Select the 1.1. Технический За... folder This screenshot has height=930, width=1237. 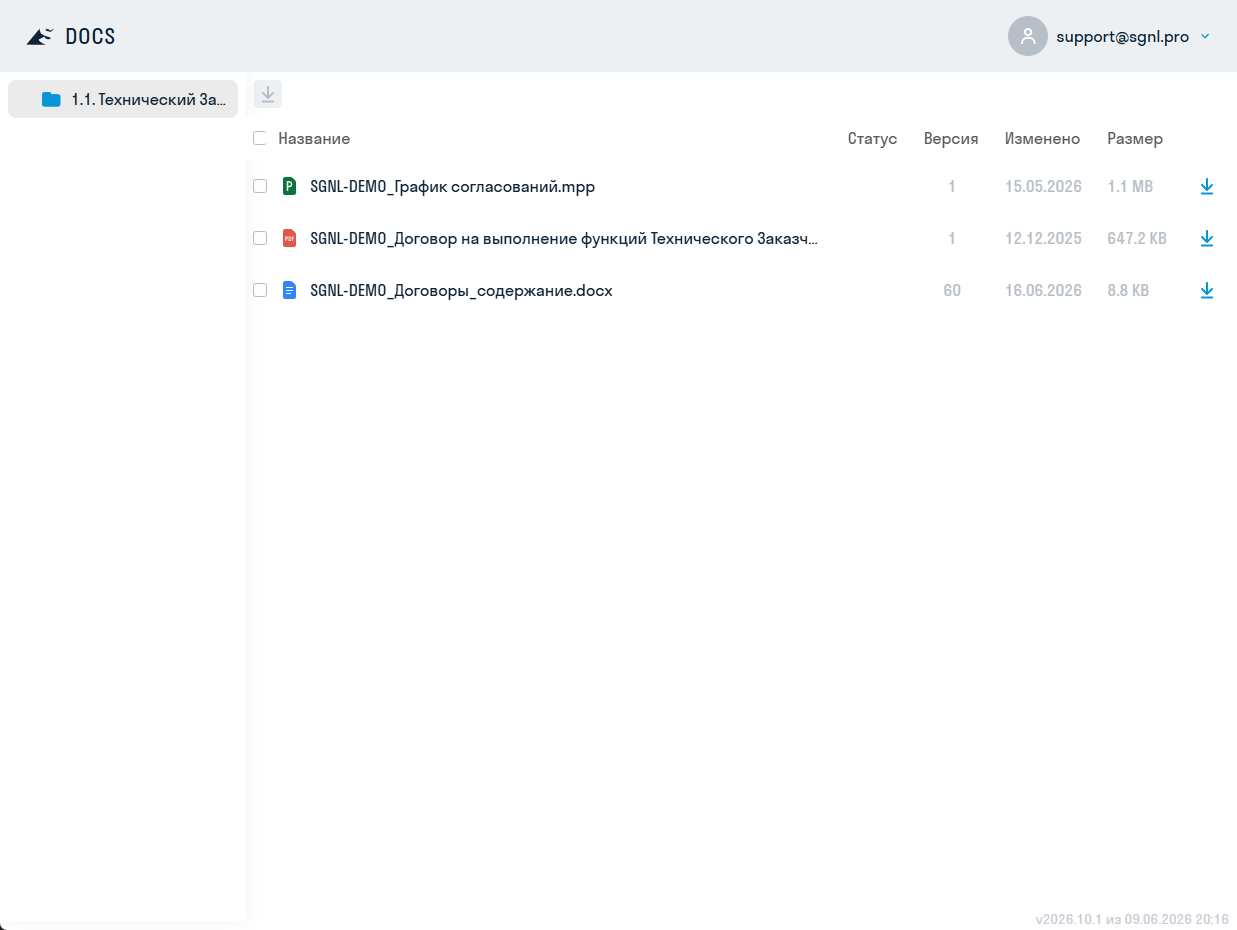point(123,99)
